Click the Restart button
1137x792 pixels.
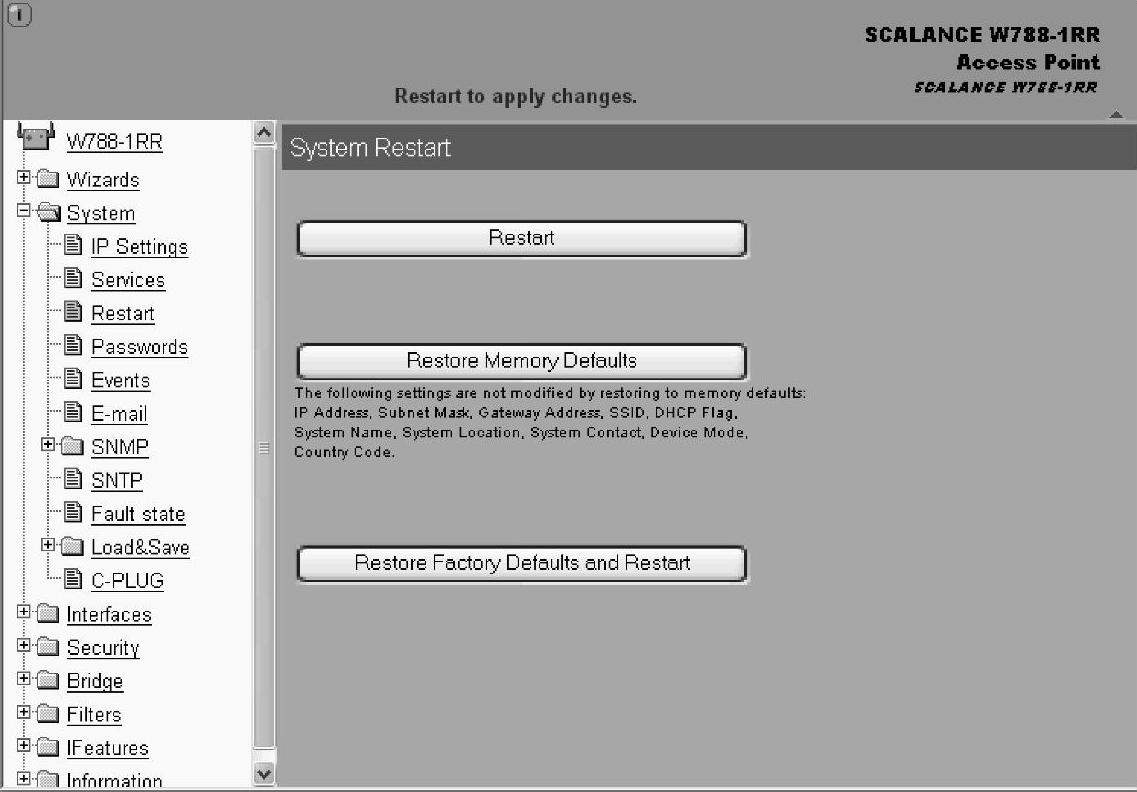pos(521,238)
